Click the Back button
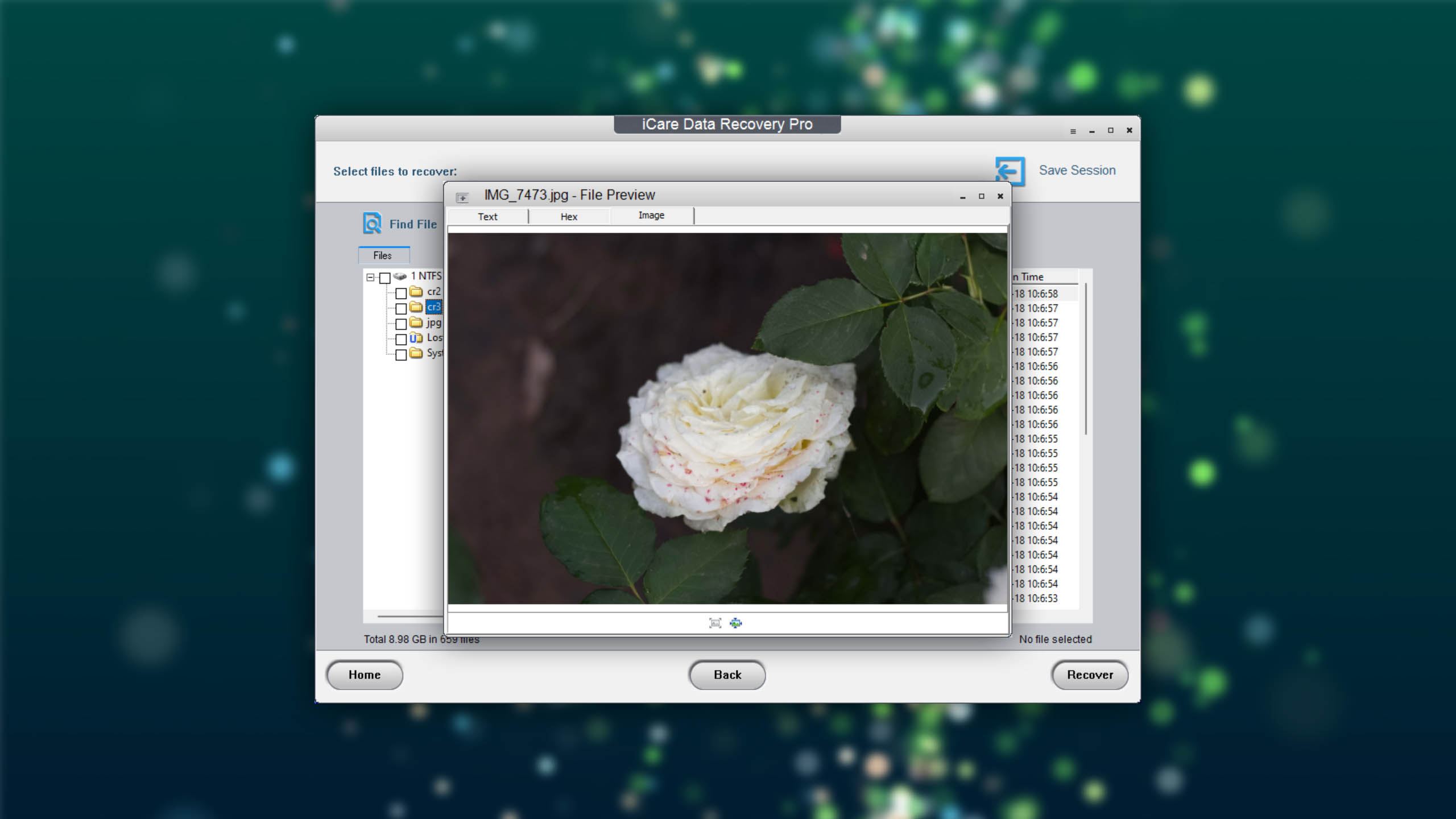This screenshot has width=1456, height=819. click(727, 675)
